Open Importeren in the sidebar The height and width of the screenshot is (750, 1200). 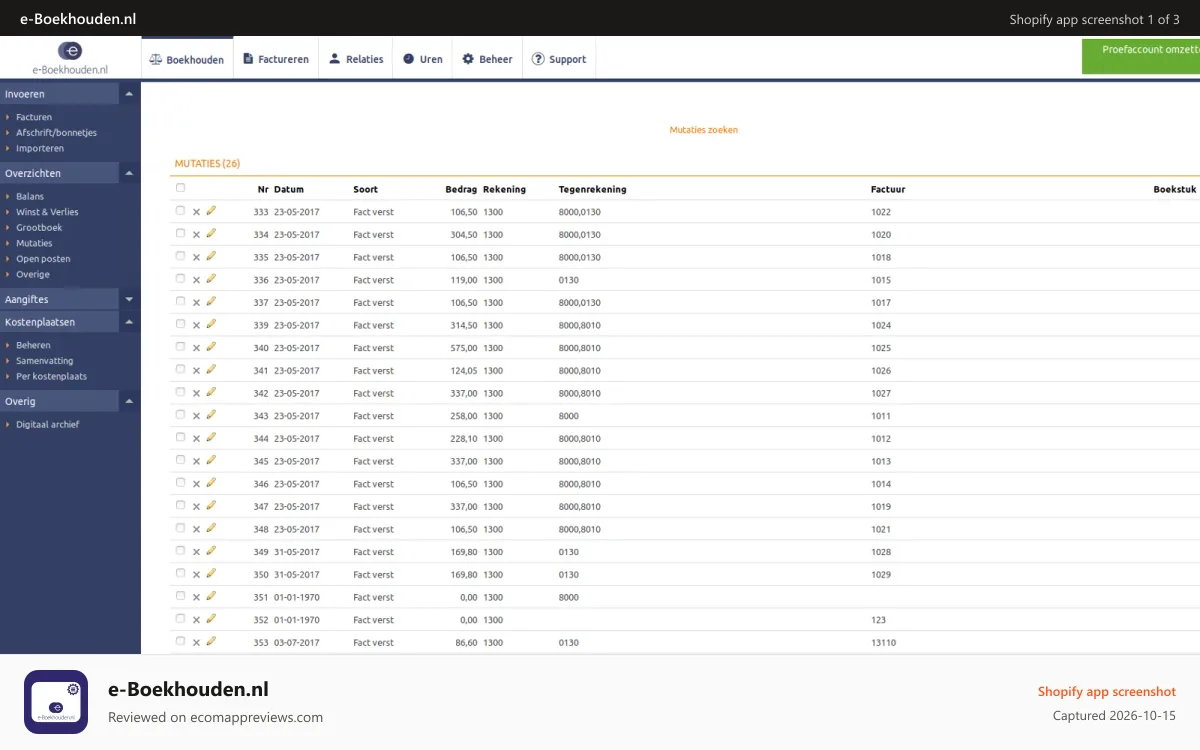pyautogui.click(x=40, y=149)
